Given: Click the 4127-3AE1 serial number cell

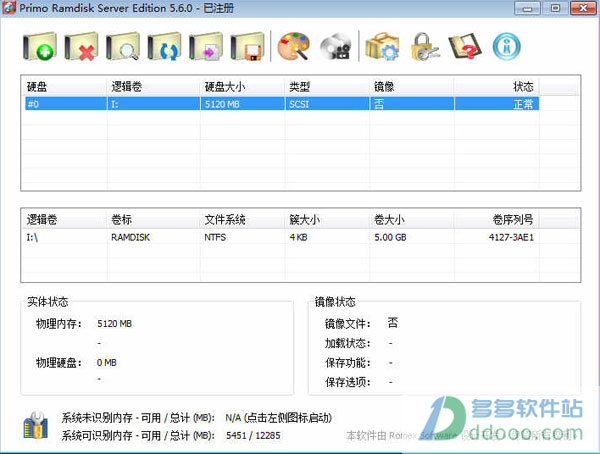Looking at the screenshot, I should pyautogui.click(x=511, y=237).
